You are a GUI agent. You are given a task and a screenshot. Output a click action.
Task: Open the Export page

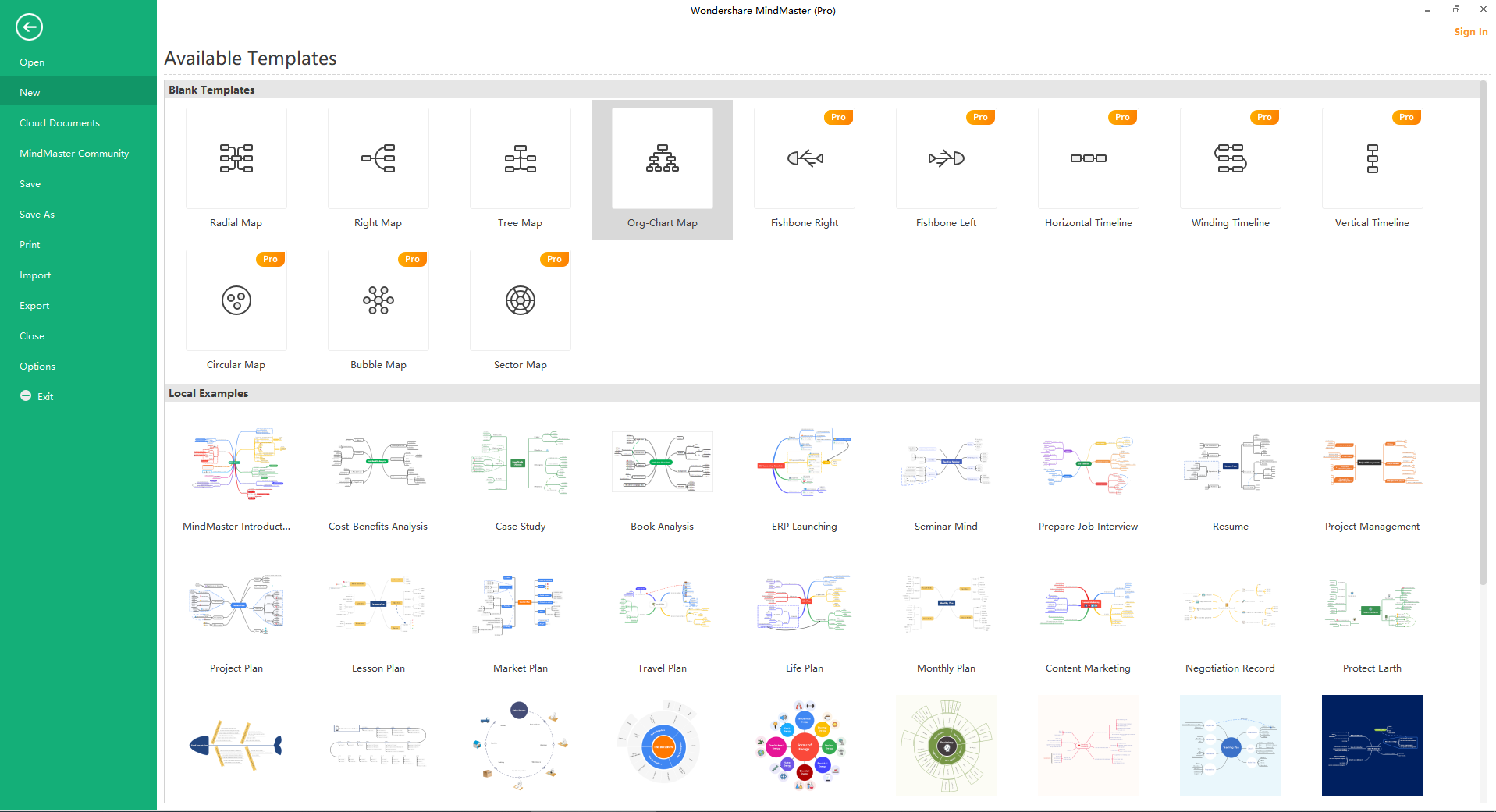(x=78, y=306)
